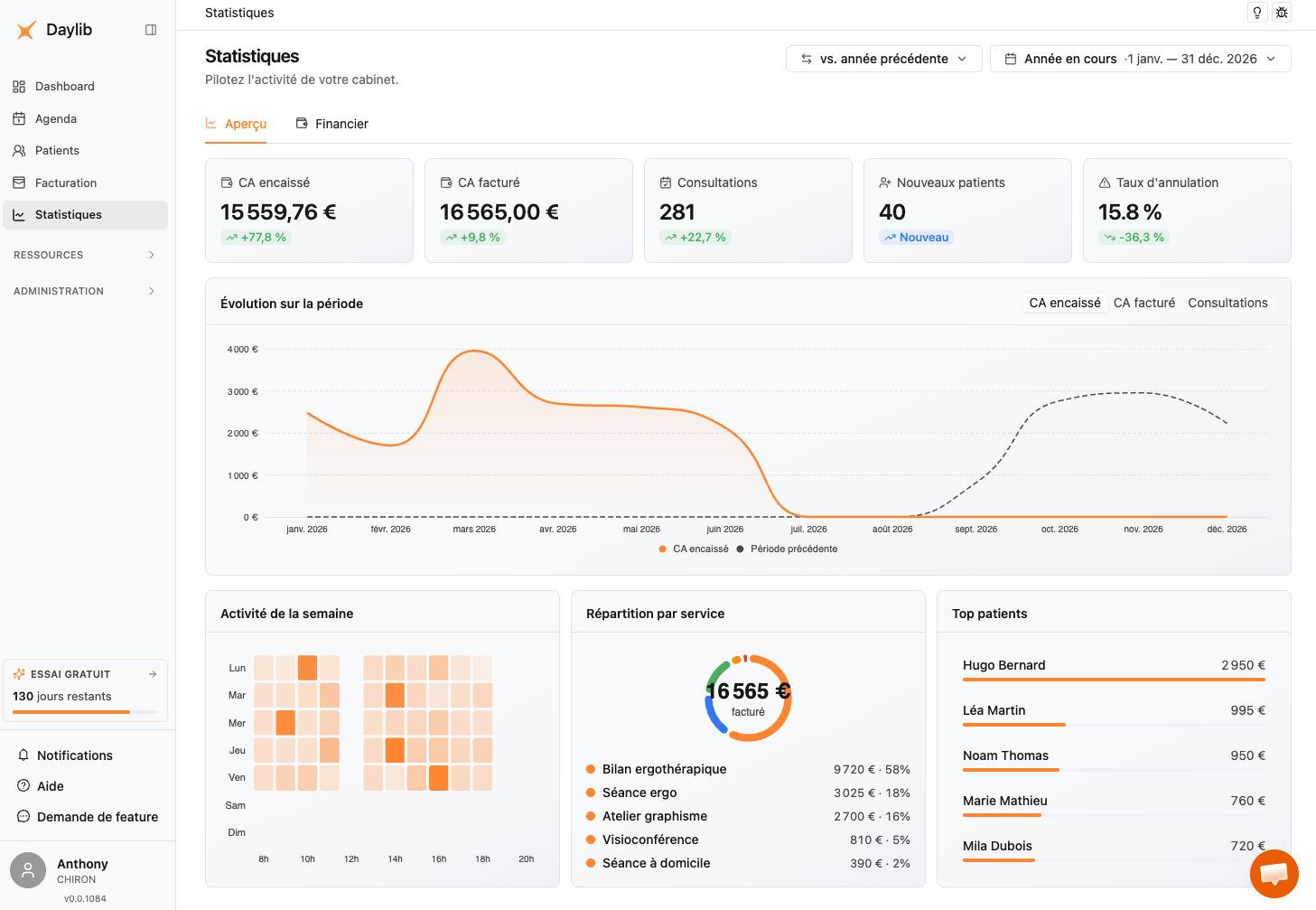Click the Noam Thomas patient name
This screenshot has height=910, width=1316.
coord(1005,755)
